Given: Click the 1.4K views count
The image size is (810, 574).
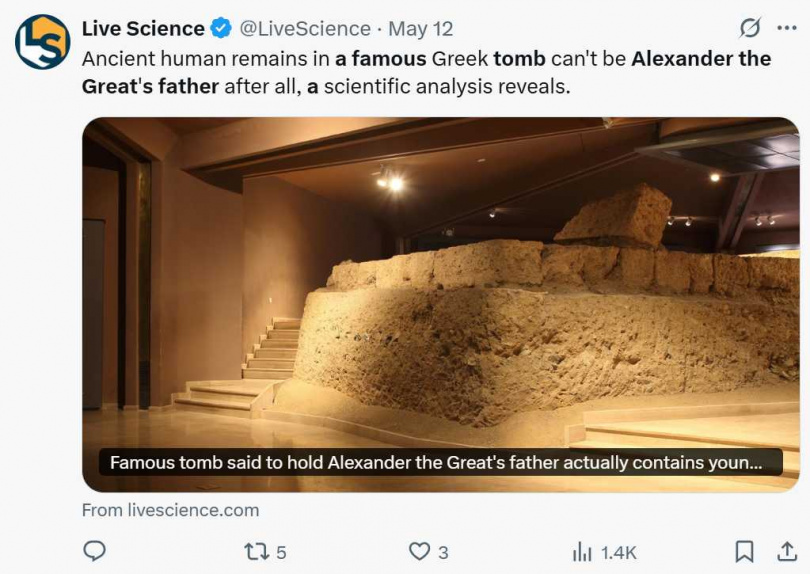Looking at the screenshot, I should click(618, 552).
